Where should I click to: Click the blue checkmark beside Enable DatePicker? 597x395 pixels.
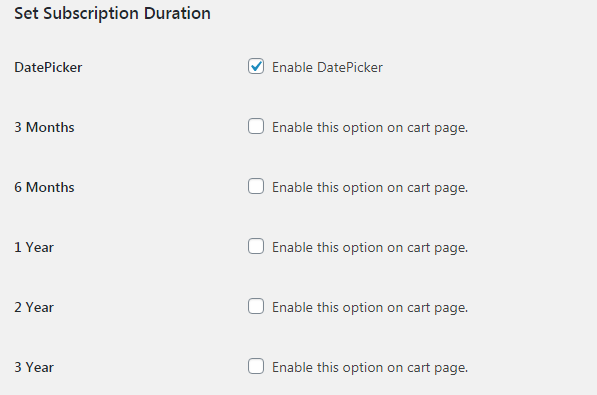click(x=256, y=66)
